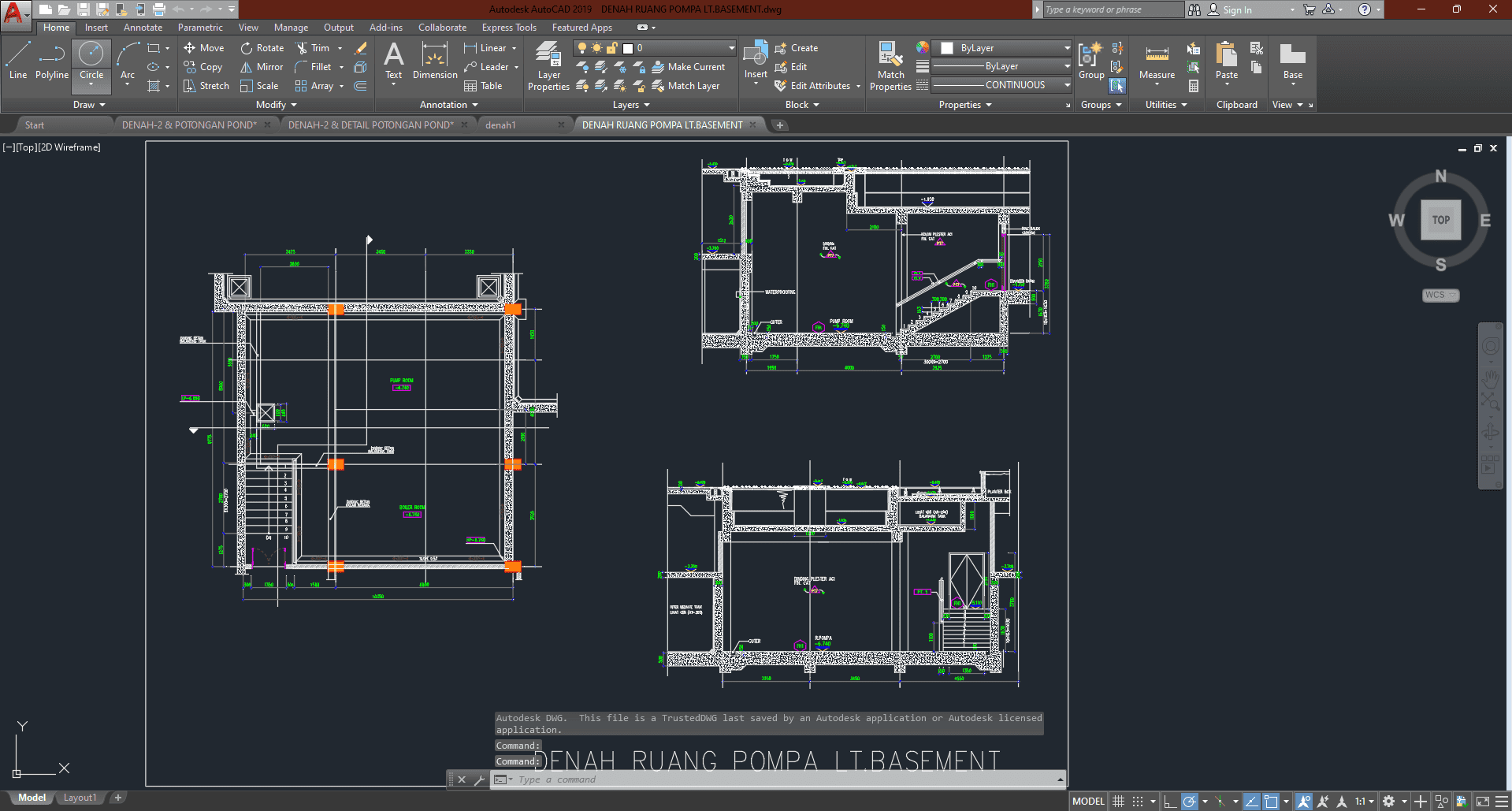Click the Dimension annotation tool

[435, 61]
